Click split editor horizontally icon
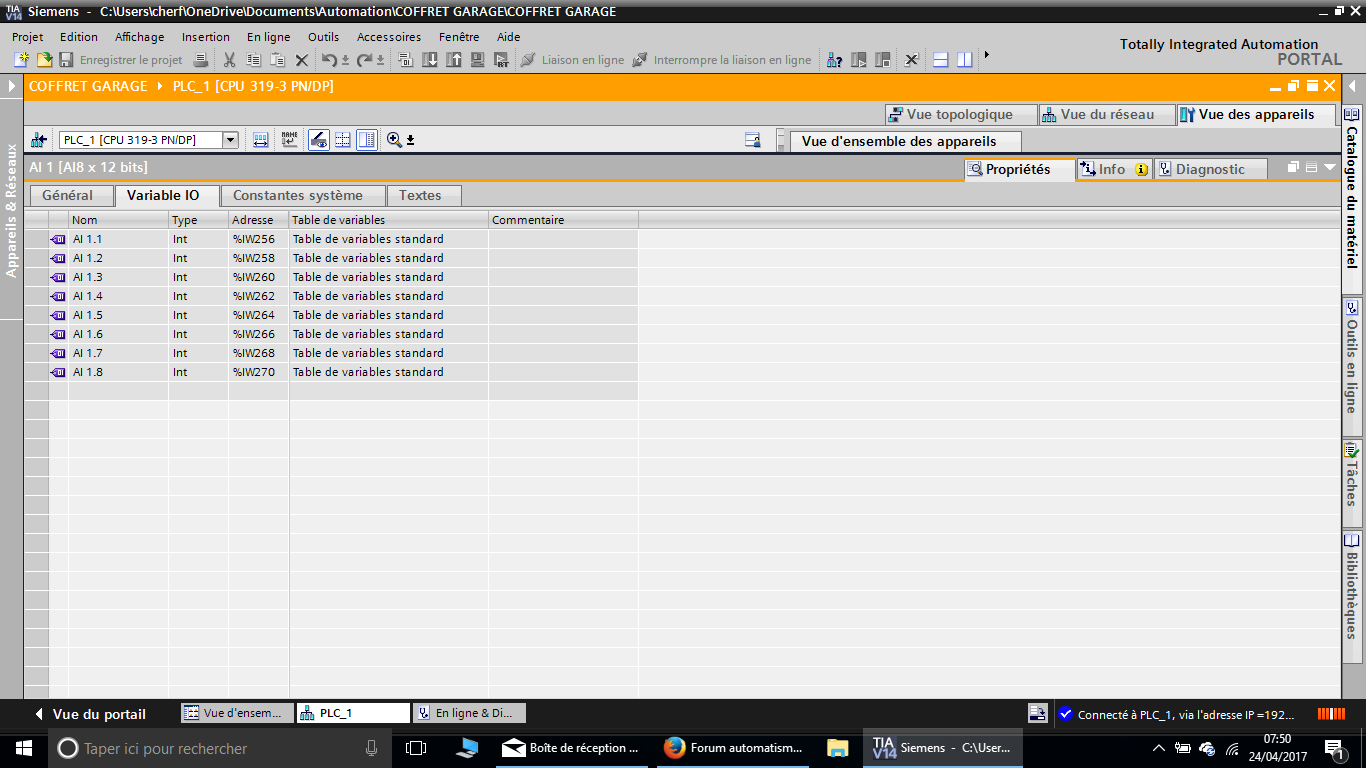 940,60
